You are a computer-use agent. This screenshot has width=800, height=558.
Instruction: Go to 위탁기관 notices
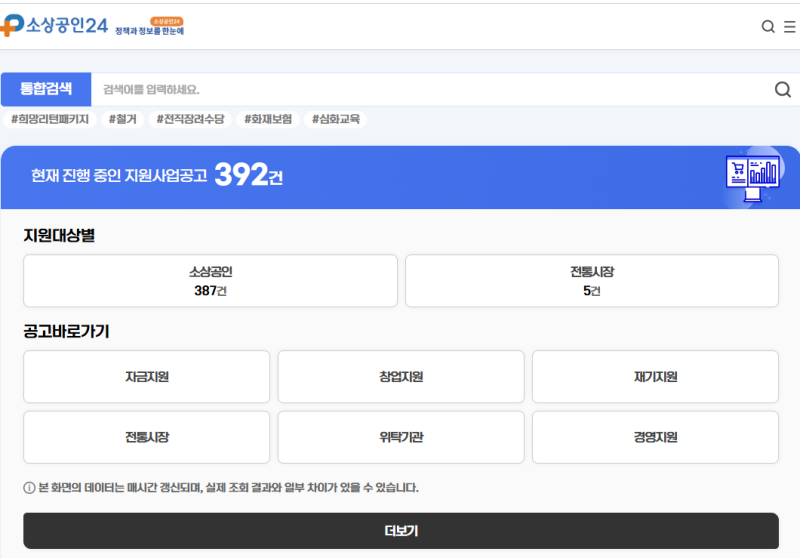coord(401,437)
